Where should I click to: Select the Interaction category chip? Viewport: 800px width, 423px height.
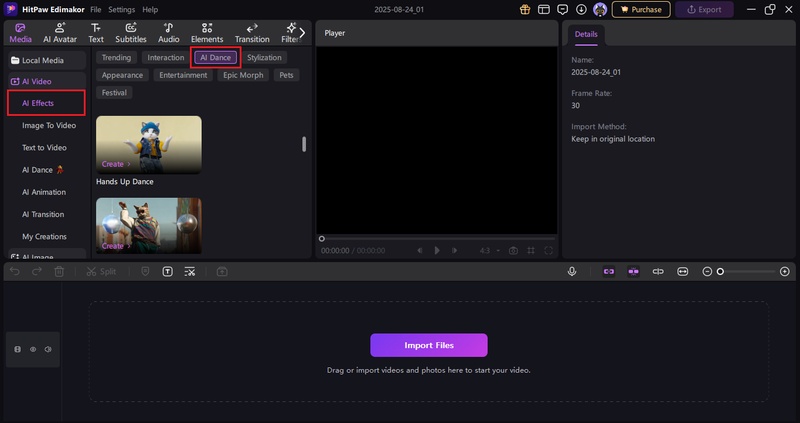[x=166, y=58]
